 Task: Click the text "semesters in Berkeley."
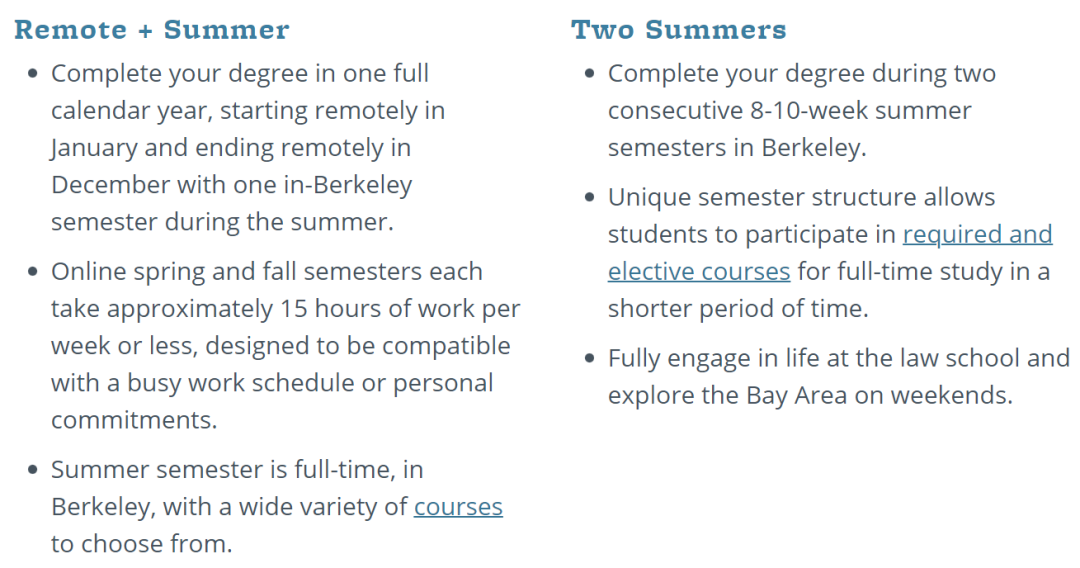point(737,148)
